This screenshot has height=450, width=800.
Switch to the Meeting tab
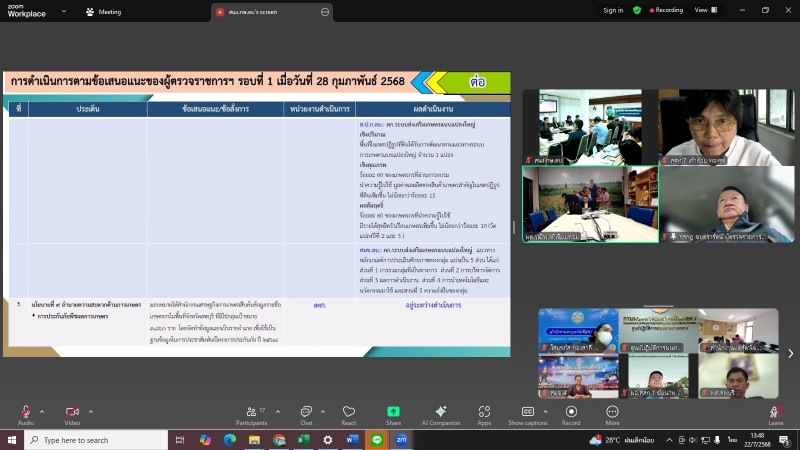104,11
